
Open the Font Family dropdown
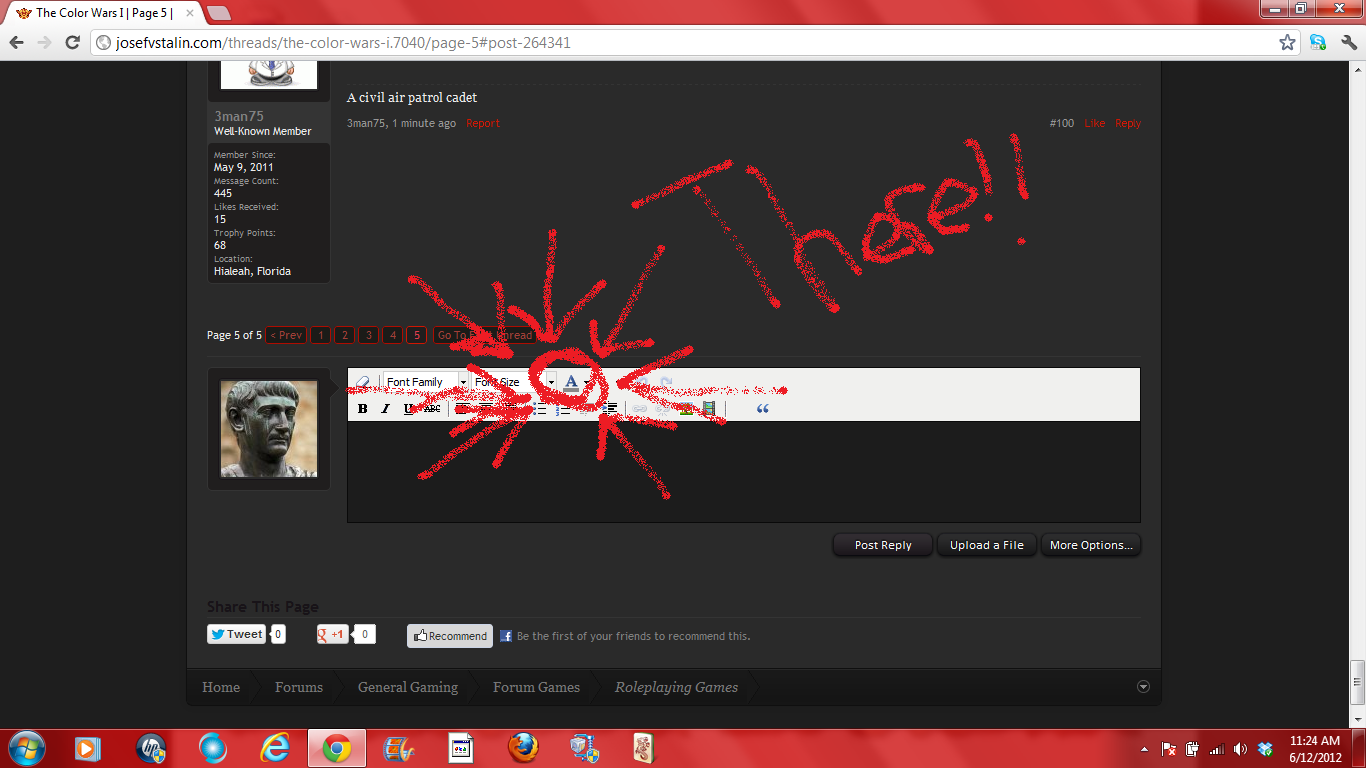pos(463,382)
